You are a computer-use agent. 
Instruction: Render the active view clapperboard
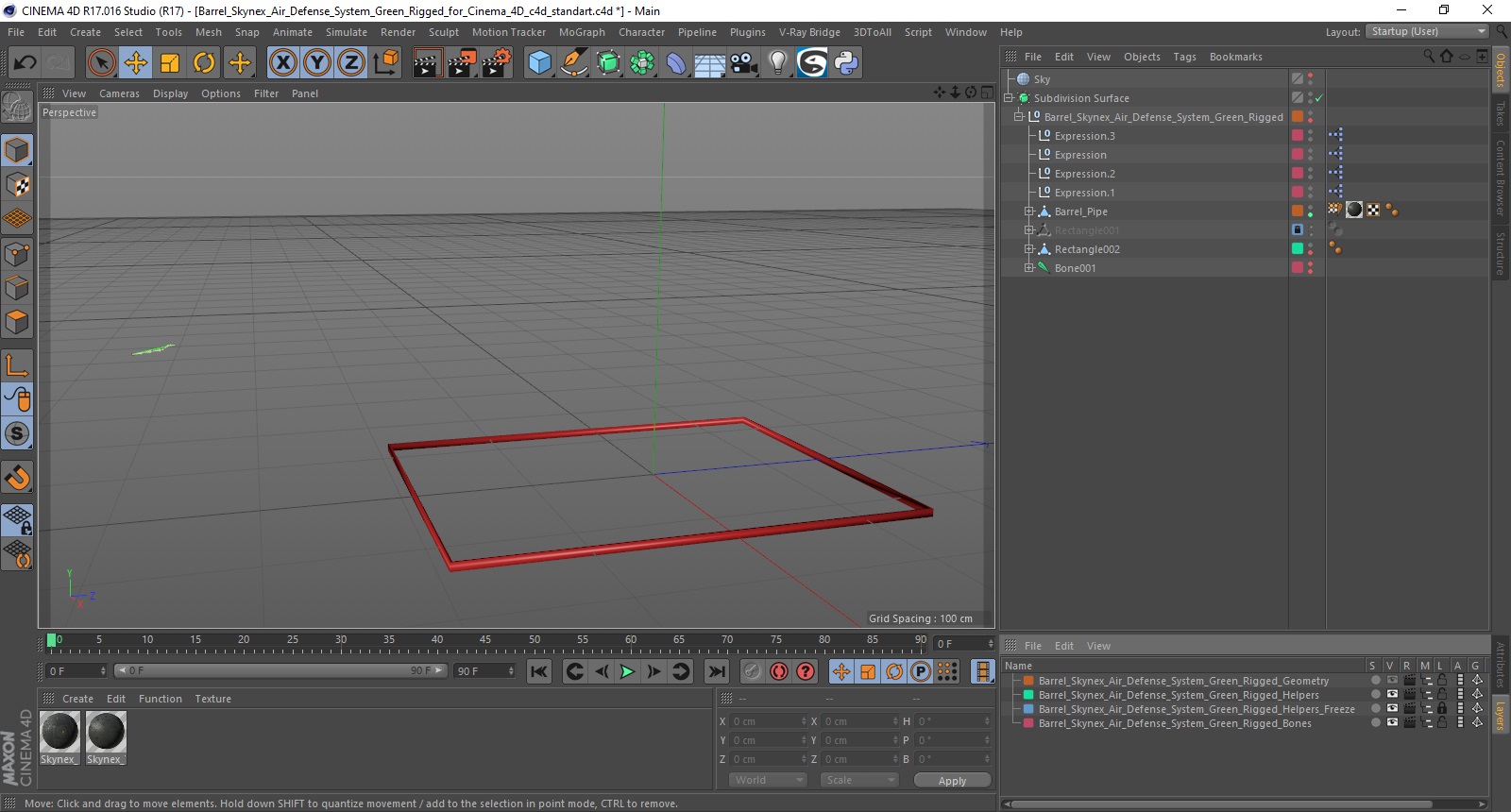[427, 63]
